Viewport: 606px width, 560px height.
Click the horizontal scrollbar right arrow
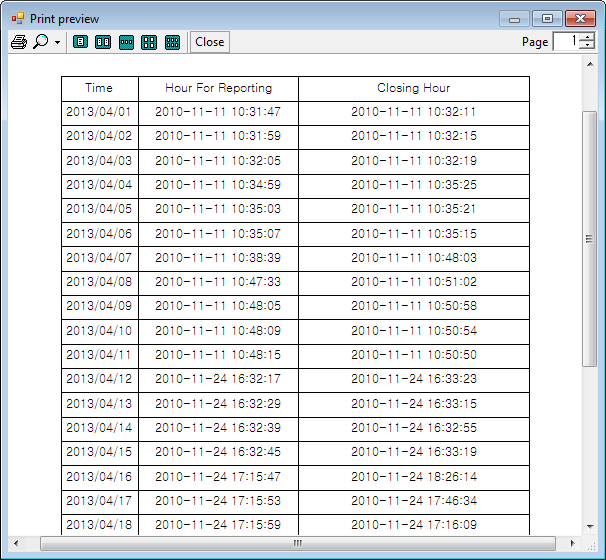[574, 543]
